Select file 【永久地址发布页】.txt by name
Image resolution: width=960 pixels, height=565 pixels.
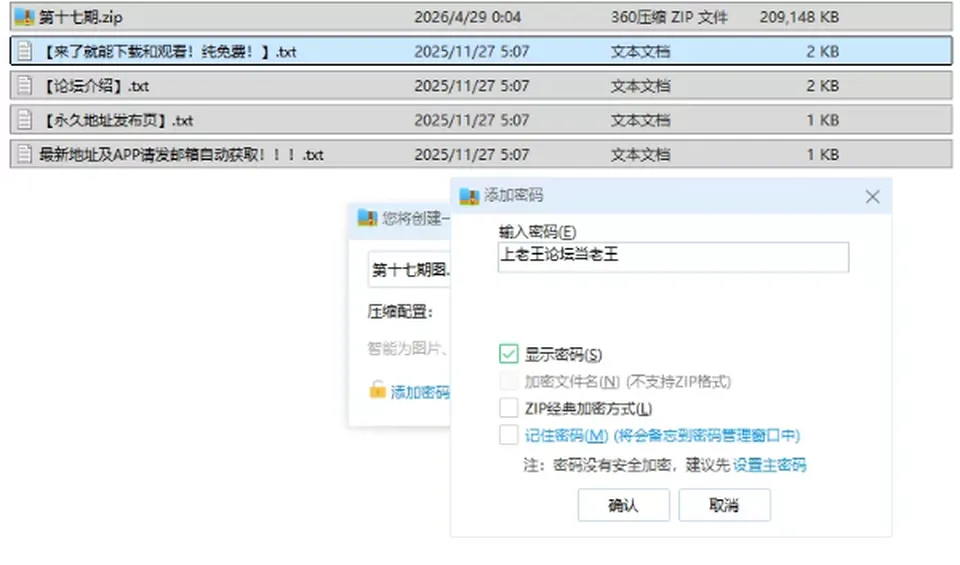click(118, 120)
